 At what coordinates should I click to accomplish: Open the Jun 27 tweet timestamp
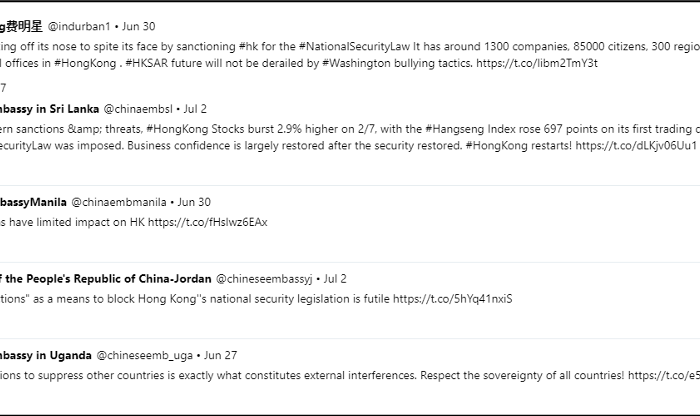point(220,355)
